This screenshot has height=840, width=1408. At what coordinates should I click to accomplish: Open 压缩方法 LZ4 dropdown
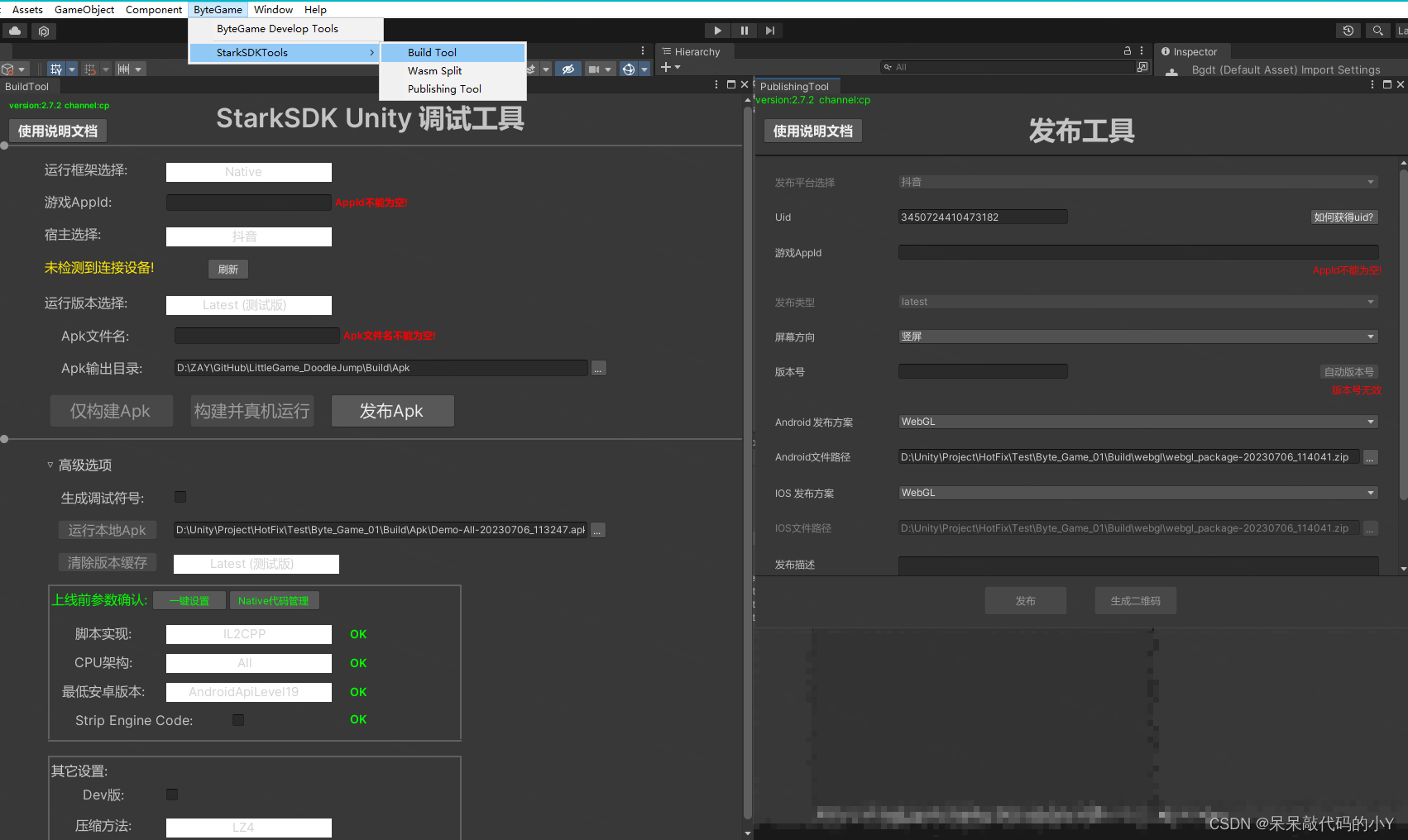pyautogui.click(x=249, y=828)
